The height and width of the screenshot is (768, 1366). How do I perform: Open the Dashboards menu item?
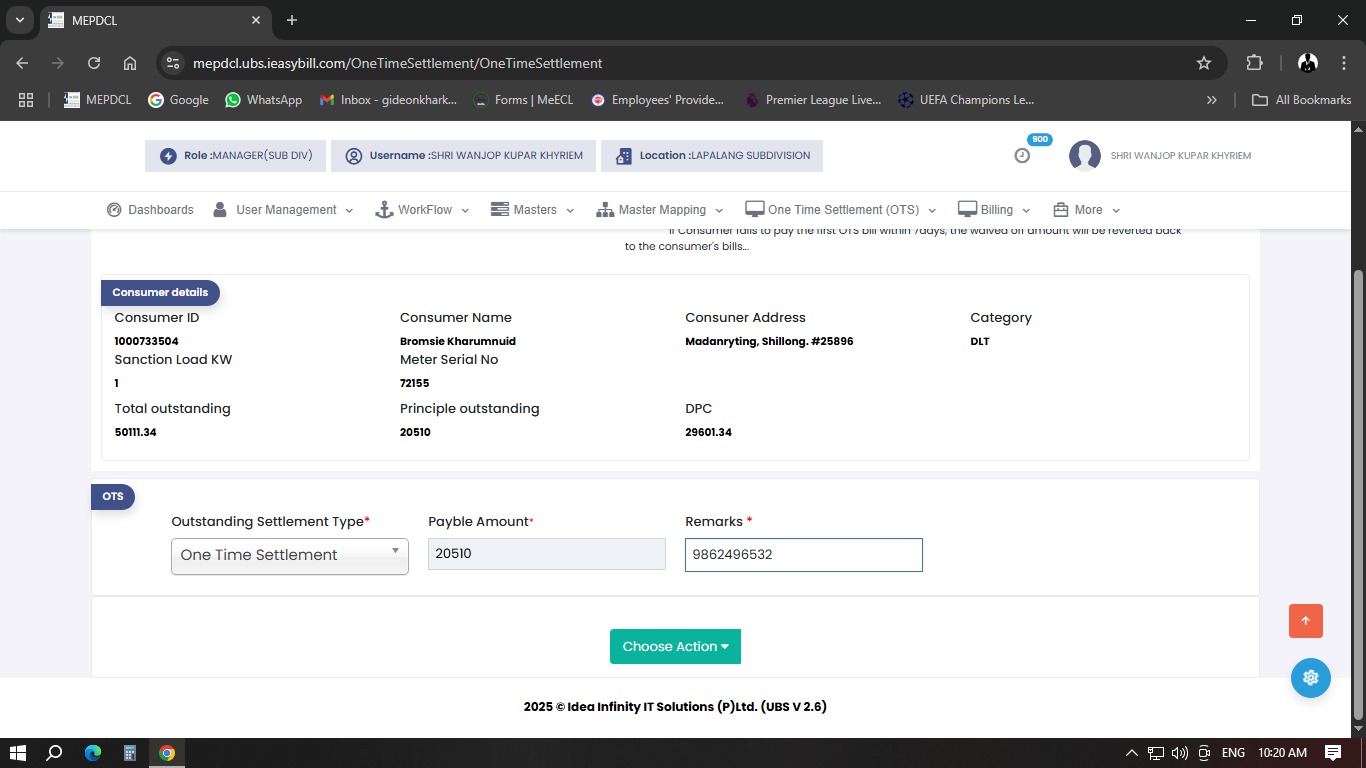click(150, 210)
